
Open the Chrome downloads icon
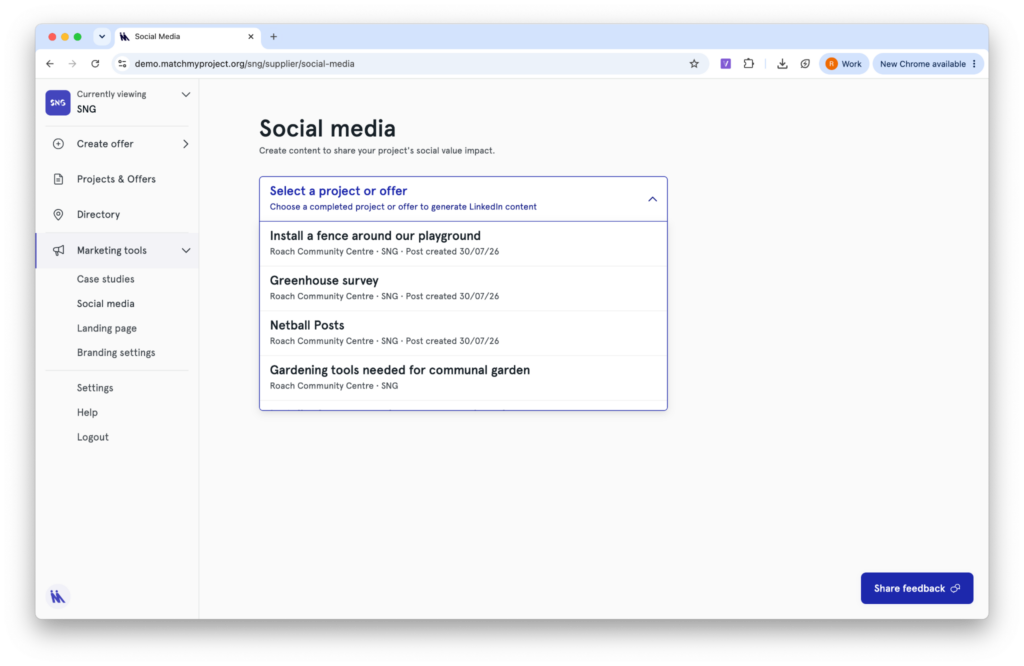[782, 64]
